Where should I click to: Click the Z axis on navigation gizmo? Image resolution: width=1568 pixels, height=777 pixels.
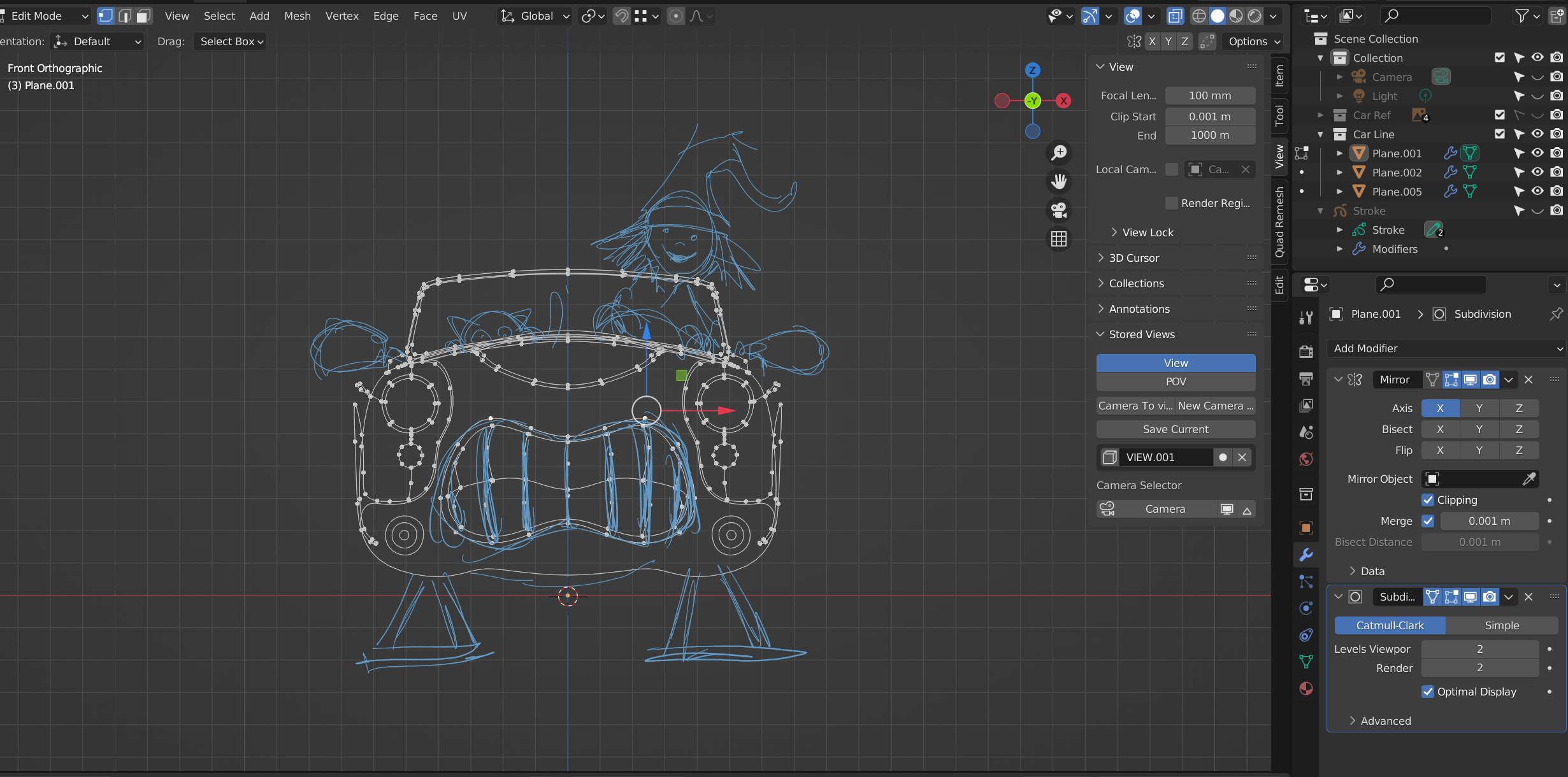click(1033, 70)
